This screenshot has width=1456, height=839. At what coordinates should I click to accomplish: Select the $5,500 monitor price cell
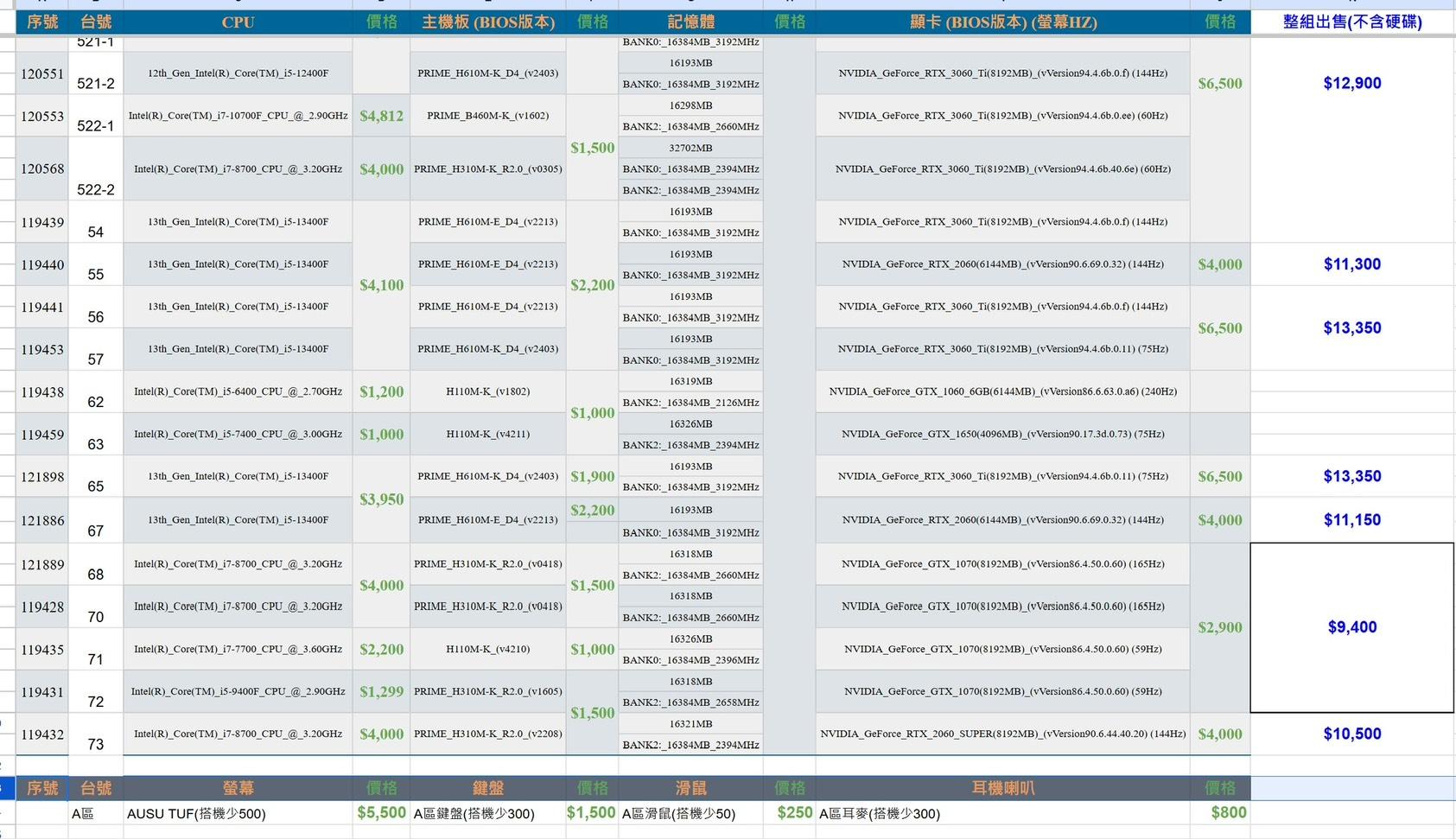click(381, 813)
